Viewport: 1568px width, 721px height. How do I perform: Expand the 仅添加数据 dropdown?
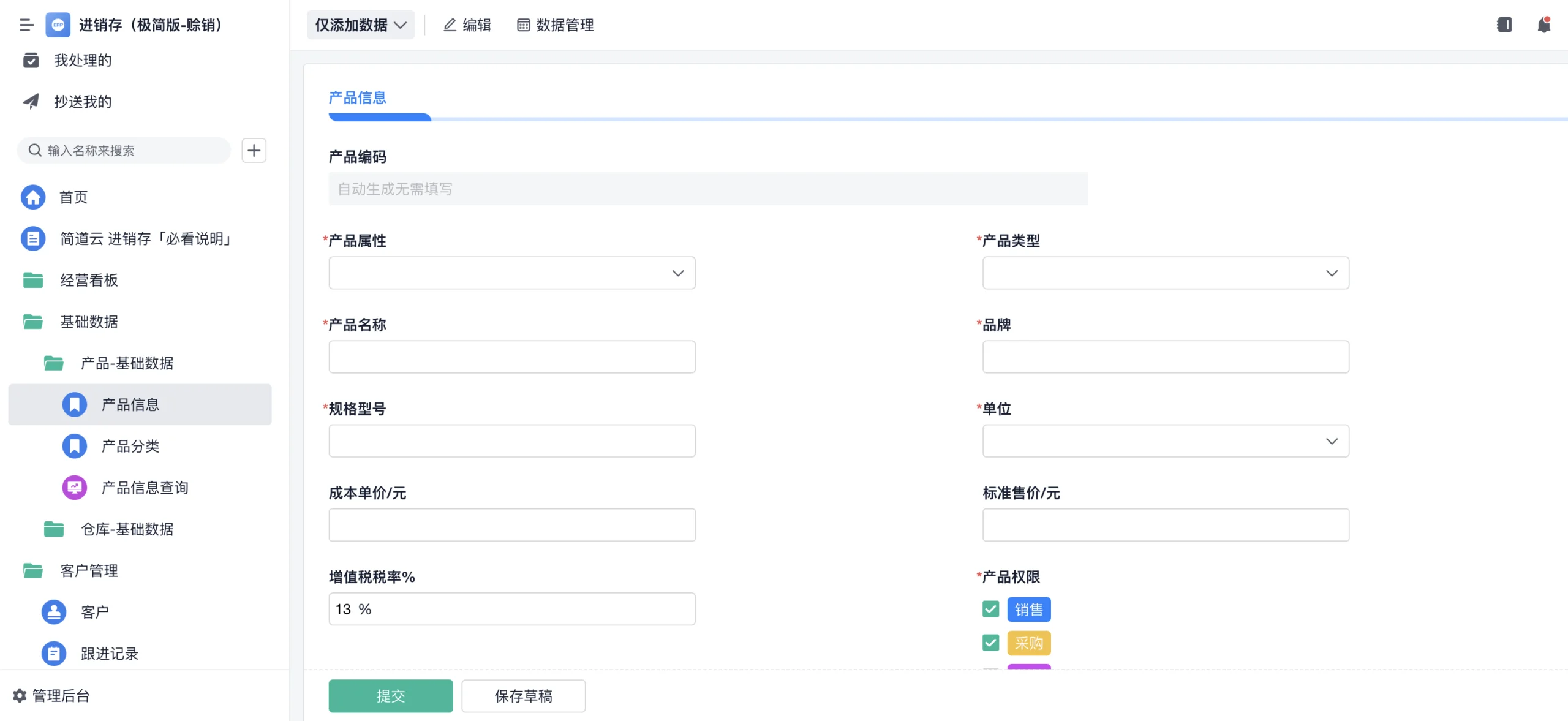(x=360, y=25)
